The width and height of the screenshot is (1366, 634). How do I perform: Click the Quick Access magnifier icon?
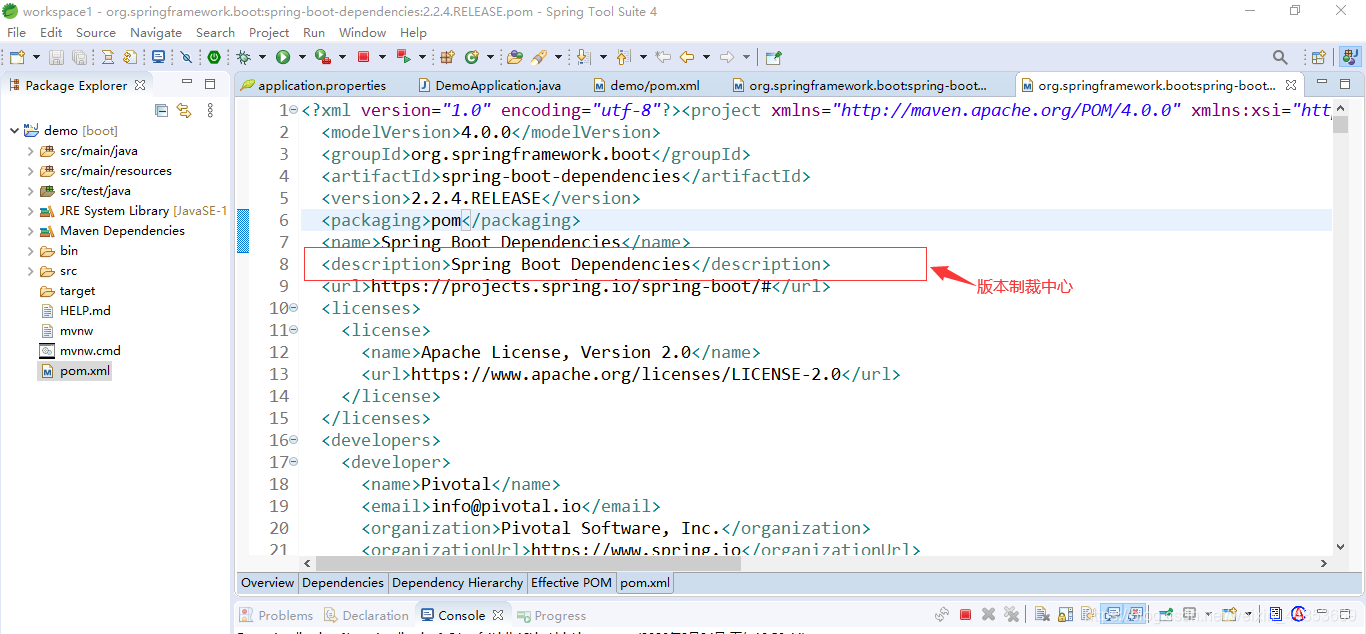1280,57
